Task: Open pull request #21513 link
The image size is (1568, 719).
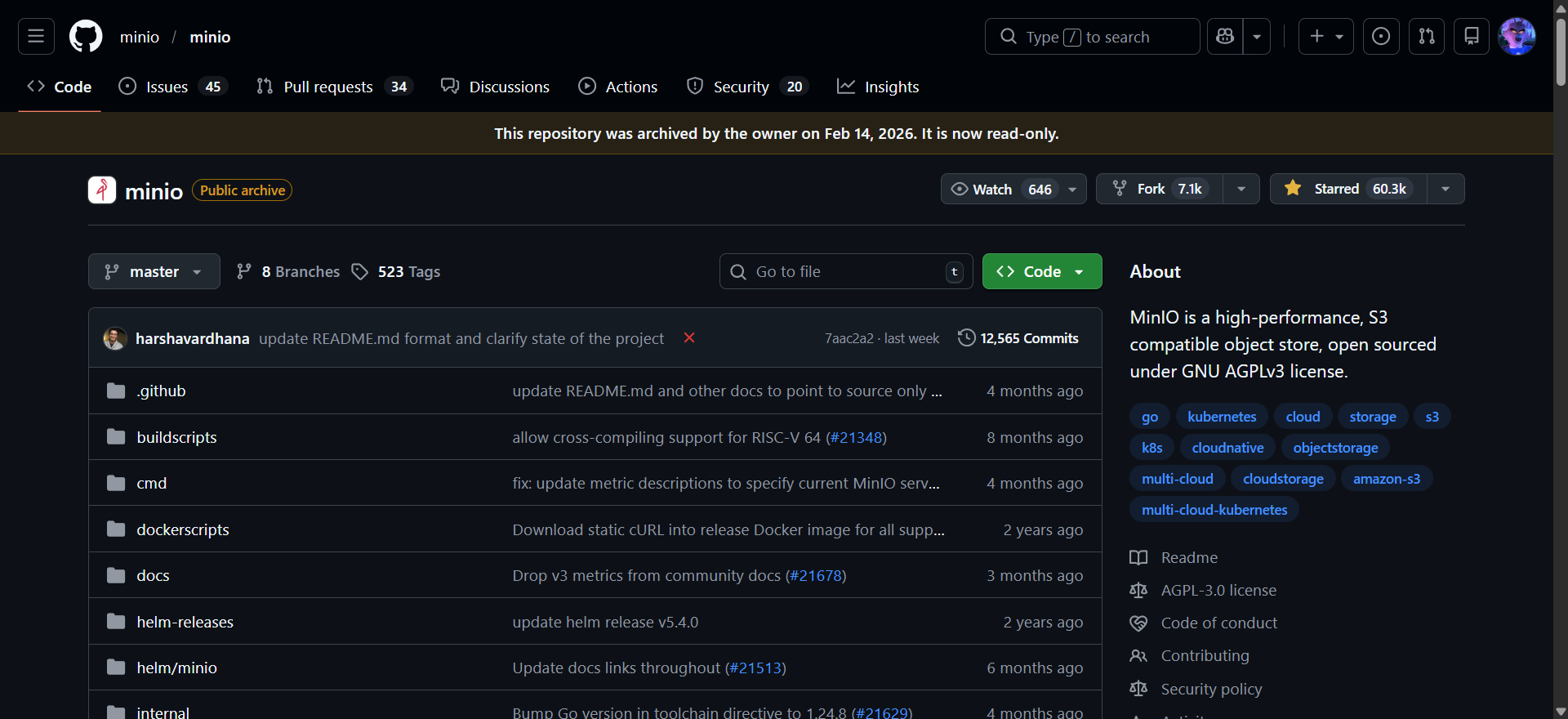Action: pos(756,668)
